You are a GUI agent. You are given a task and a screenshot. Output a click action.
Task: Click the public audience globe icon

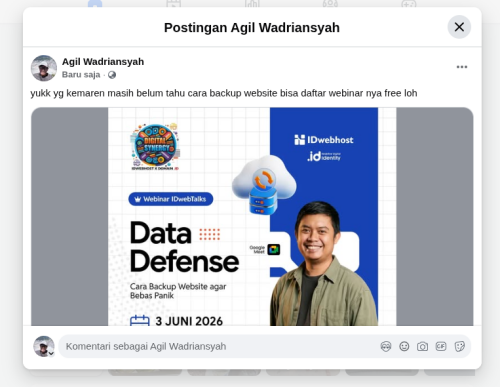112,75
